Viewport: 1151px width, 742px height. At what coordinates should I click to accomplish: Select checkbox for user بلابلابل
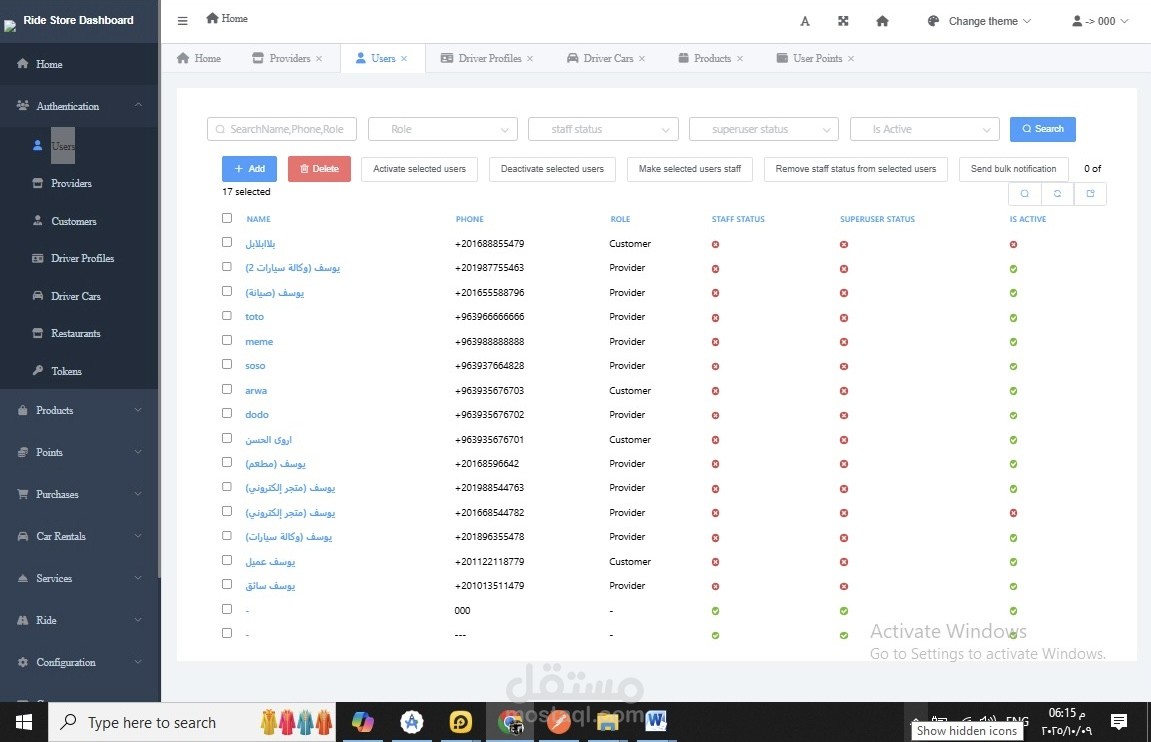(x=227, y=242)
